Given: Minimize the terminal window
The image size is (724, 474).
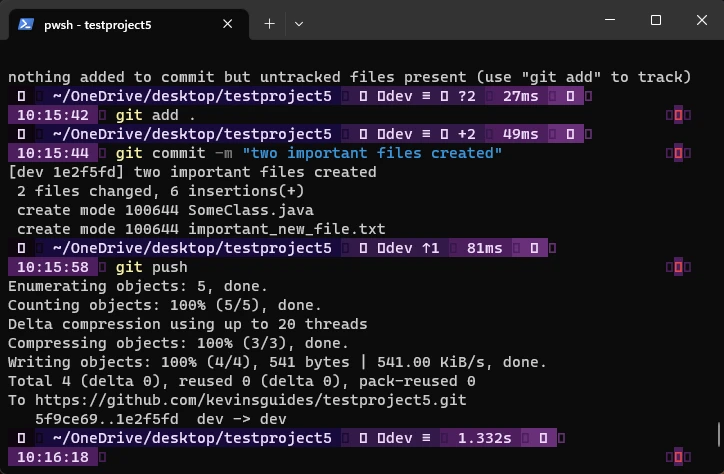Looking at the screenshot, I should pos(610,20).
